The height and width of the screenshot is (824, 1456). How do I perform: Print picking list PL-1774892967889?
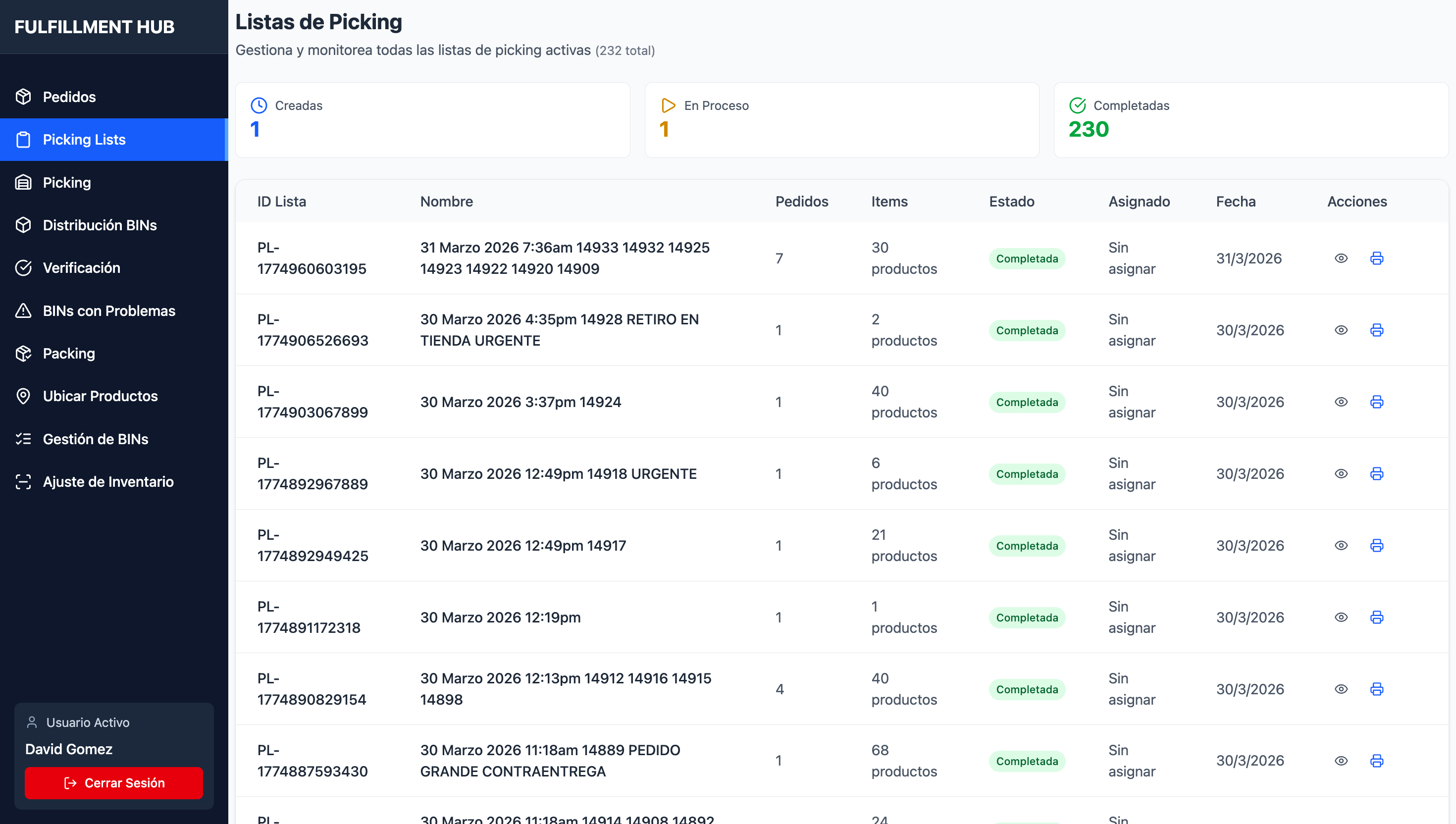click(1377, 474)
